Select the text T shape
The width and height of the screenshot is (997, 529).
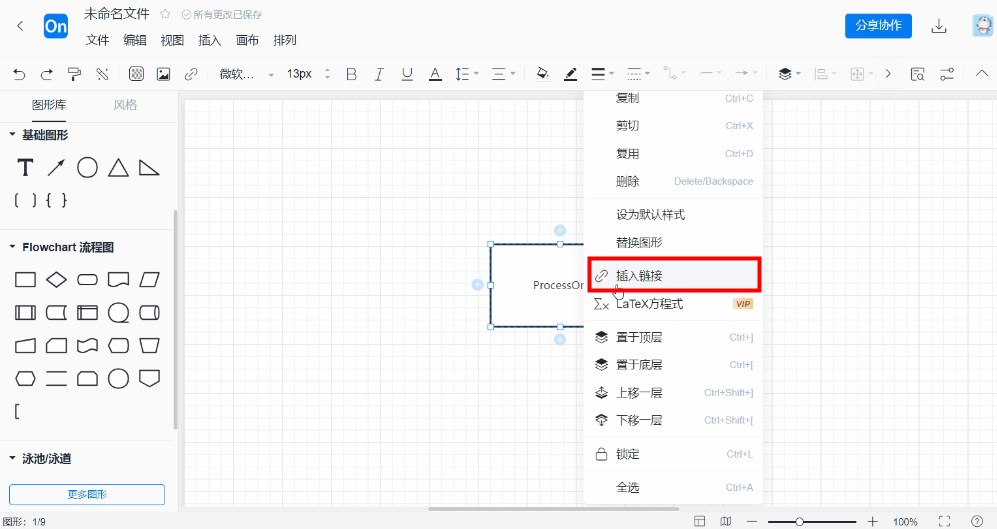pos(25,168)
